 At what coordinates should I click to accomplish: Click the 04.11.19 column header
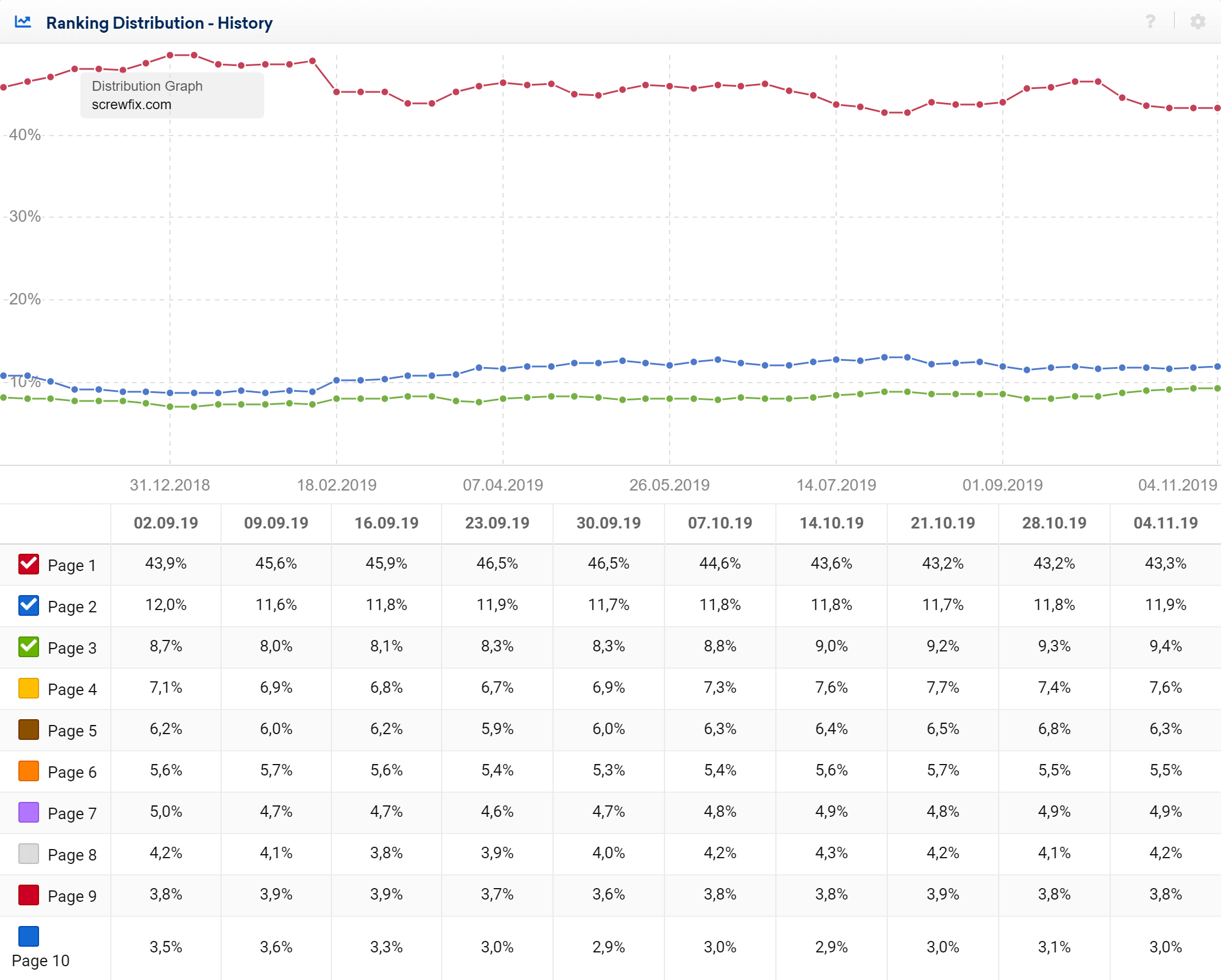click(1165, 523)
